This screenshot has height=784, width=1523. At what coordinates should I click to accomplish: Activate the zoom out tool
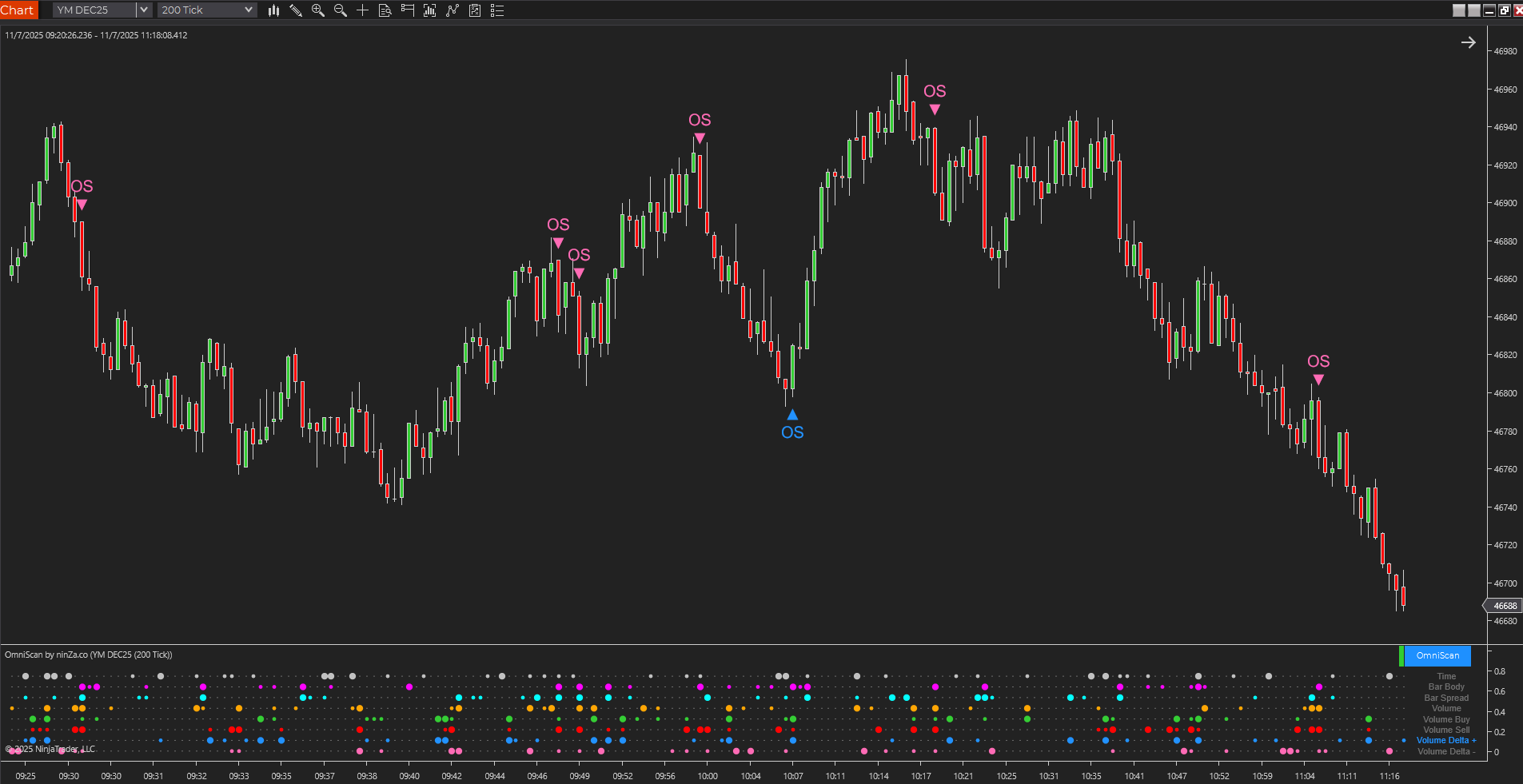[339, 10]
